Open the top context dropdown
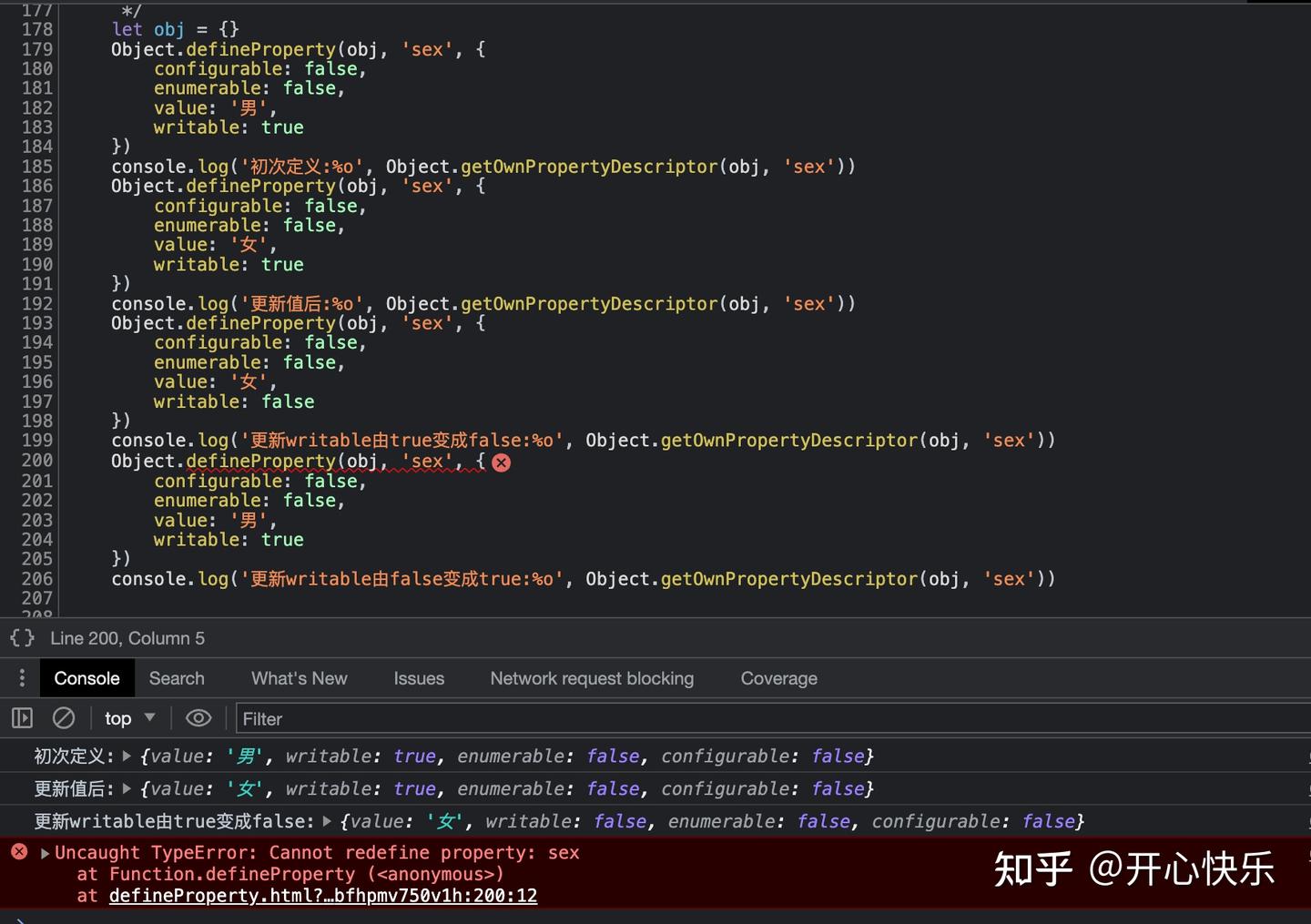1311x924 pixels. pos(129,718)
